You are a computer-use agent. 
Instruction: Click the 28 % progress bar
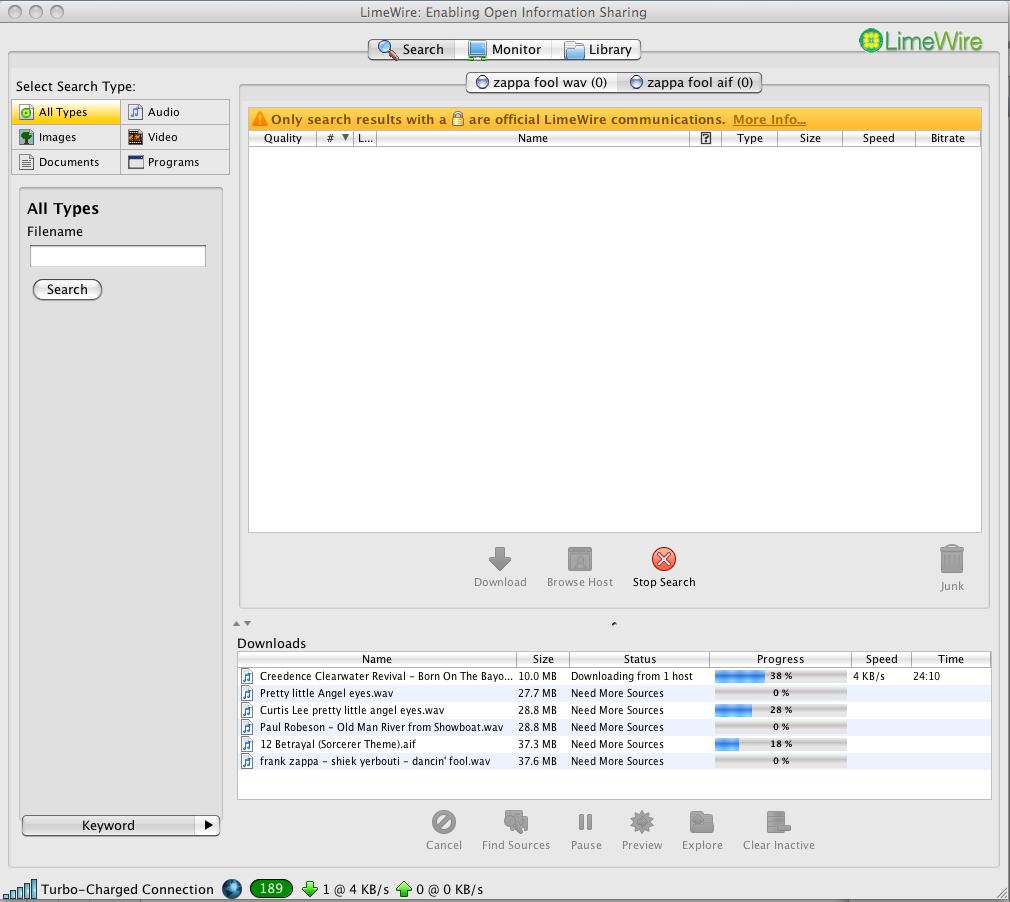[x=781, y=710]
